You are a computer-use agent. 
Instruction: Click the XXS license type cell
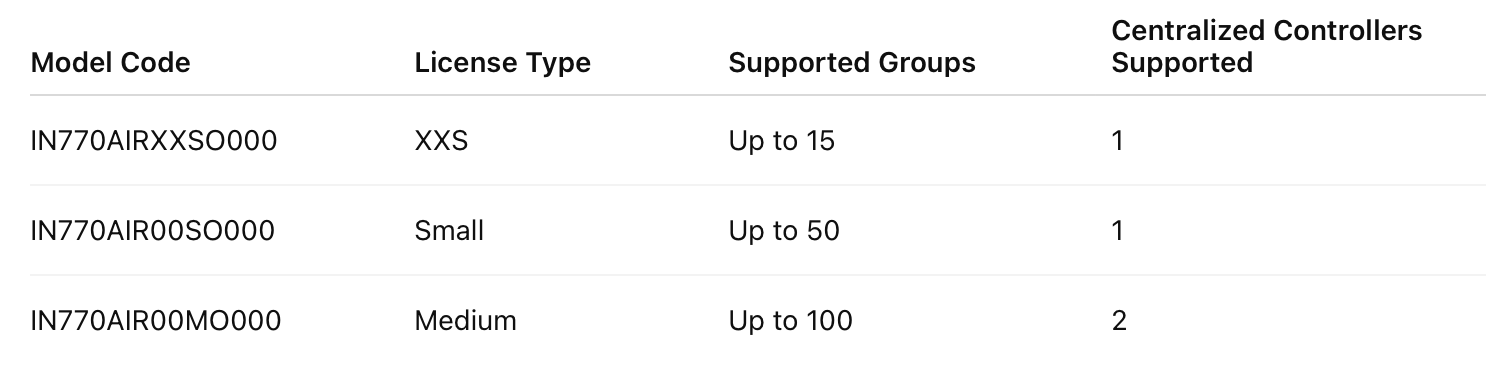441,141
